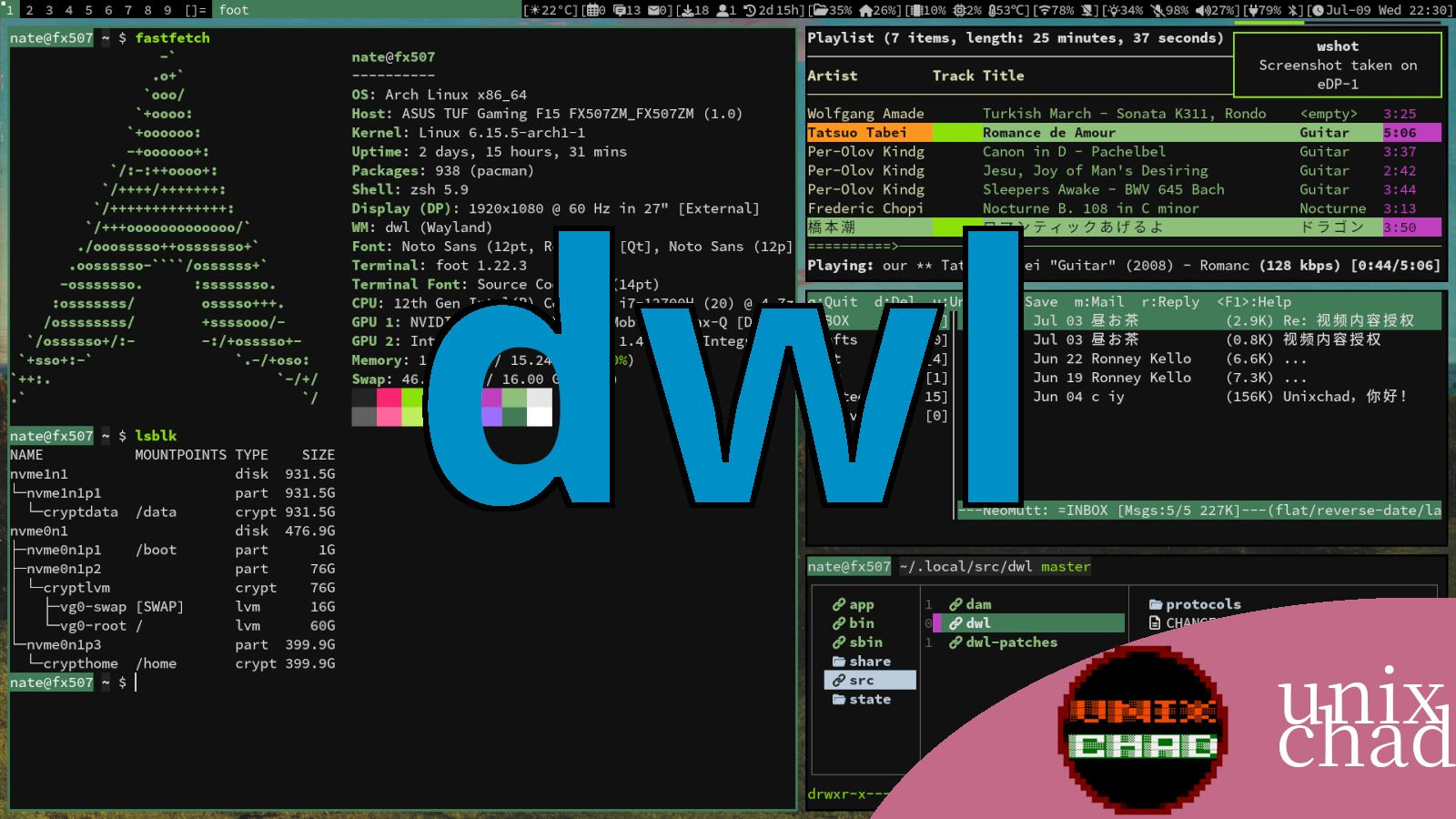Click the symlink icon beside dwl entry
The height and width of the screenshot is (819, 1456).
coord(956,623)
